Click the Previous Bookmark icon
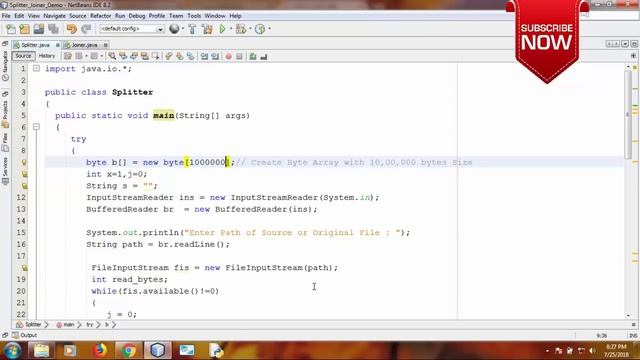Viewport: 640px width, 360px height. tap(169, 56)
